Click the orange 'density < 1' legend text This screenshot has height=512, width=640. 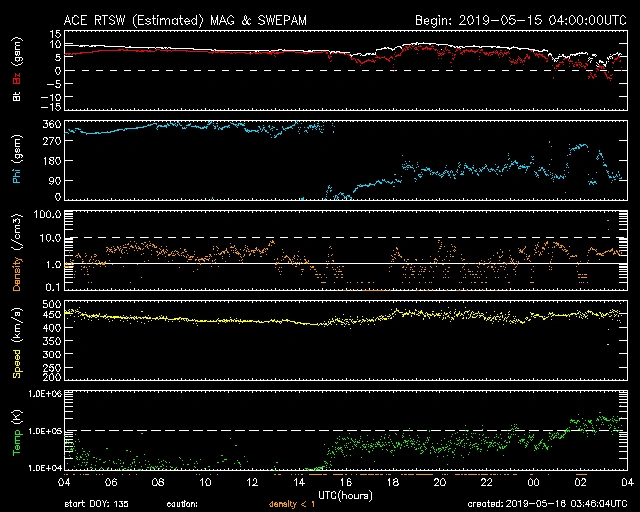click(x=292, y=504)
